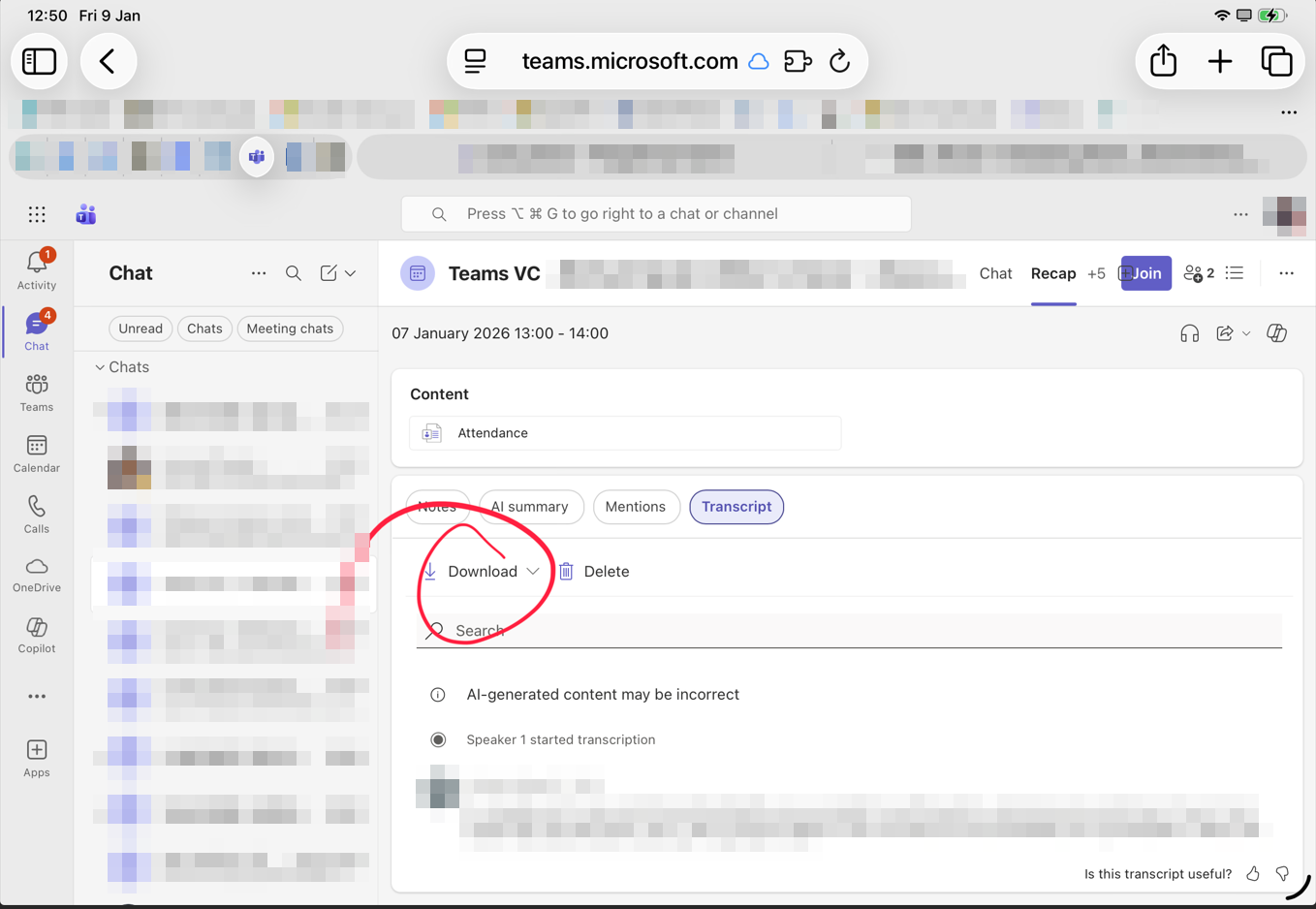The image size is (1316, 909).
Task: Open the extensions icon in address bar
Action: 798,61
